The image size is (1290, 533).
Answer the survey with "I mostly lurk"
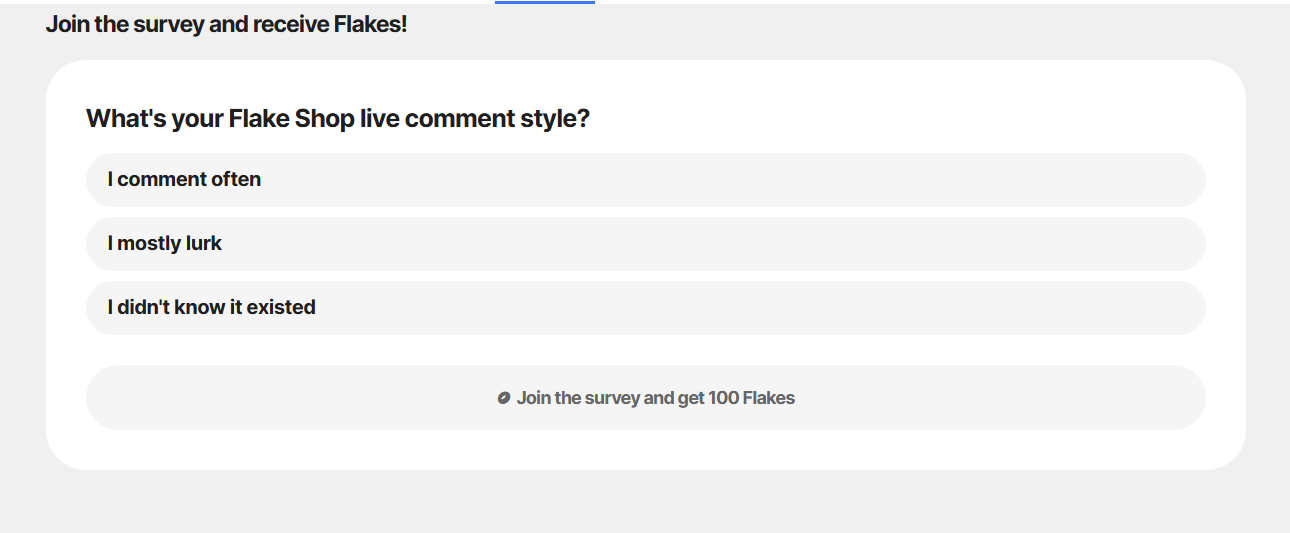(x=645, y=244)
